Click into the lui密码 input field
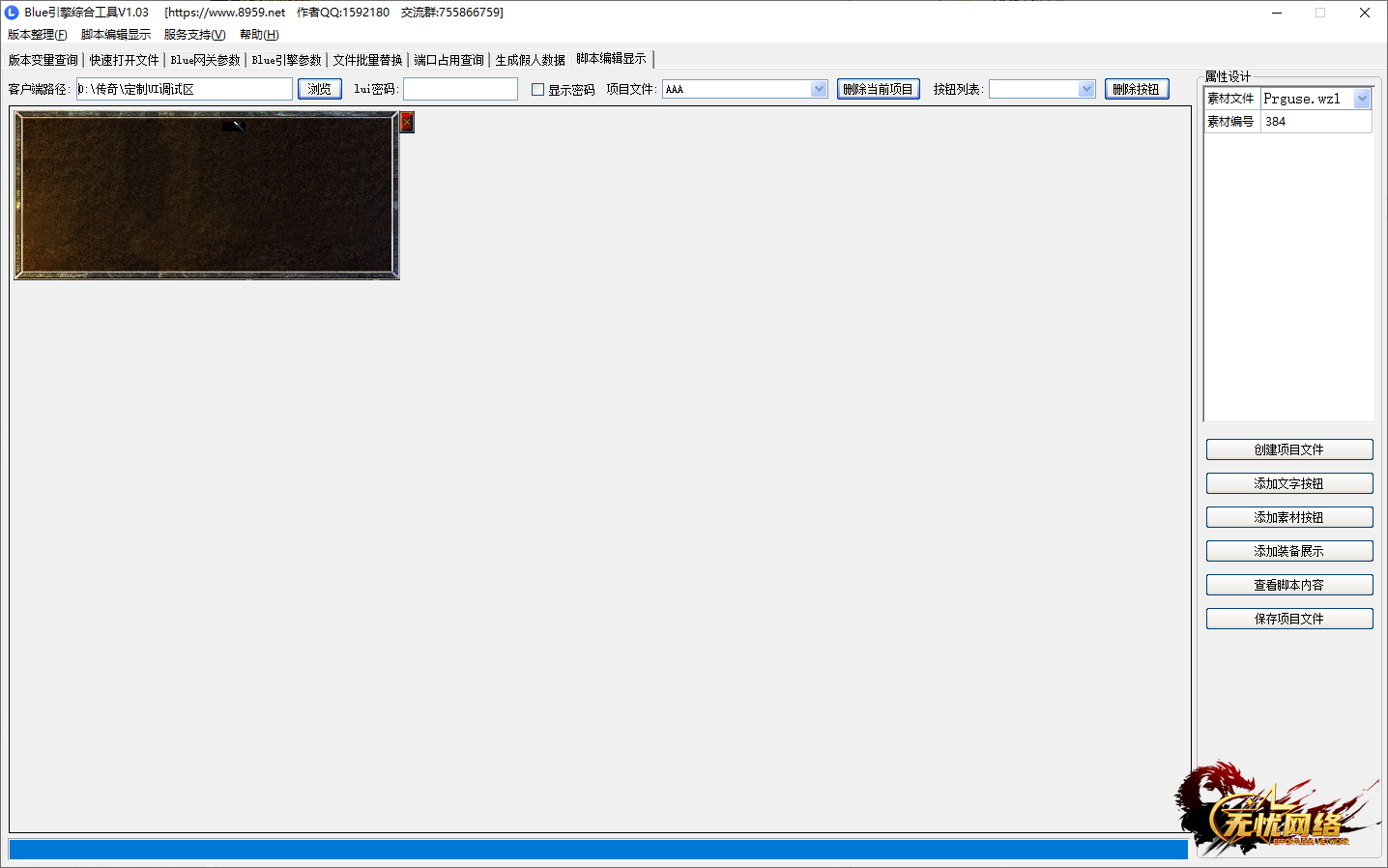Viewport: 1388px width, 868px height. point(460,89)
